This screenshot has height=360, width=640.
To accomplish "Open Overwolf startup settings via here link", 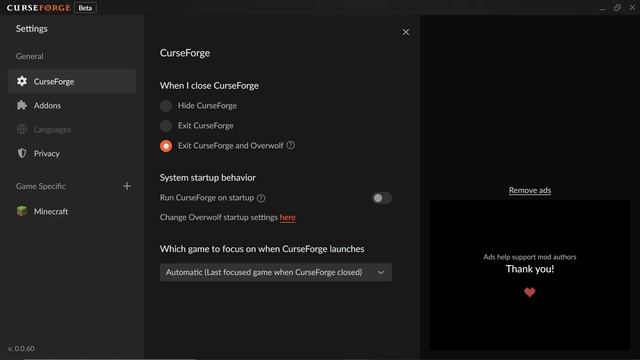I will pos(287,218).
